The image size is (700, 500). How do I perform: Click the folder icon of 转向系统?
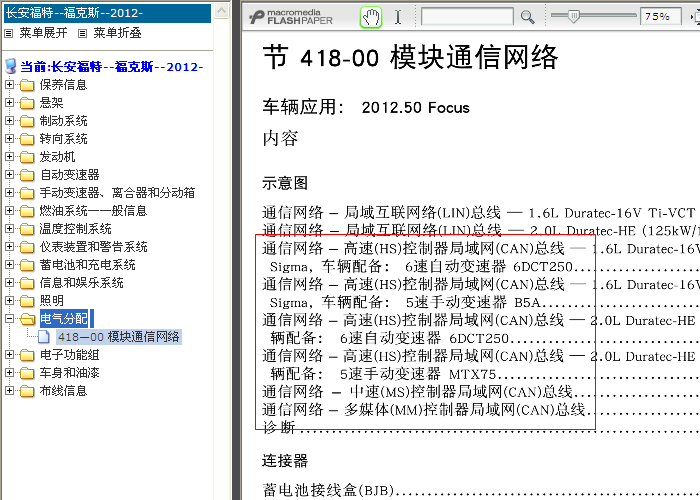(x=27, y=139)
